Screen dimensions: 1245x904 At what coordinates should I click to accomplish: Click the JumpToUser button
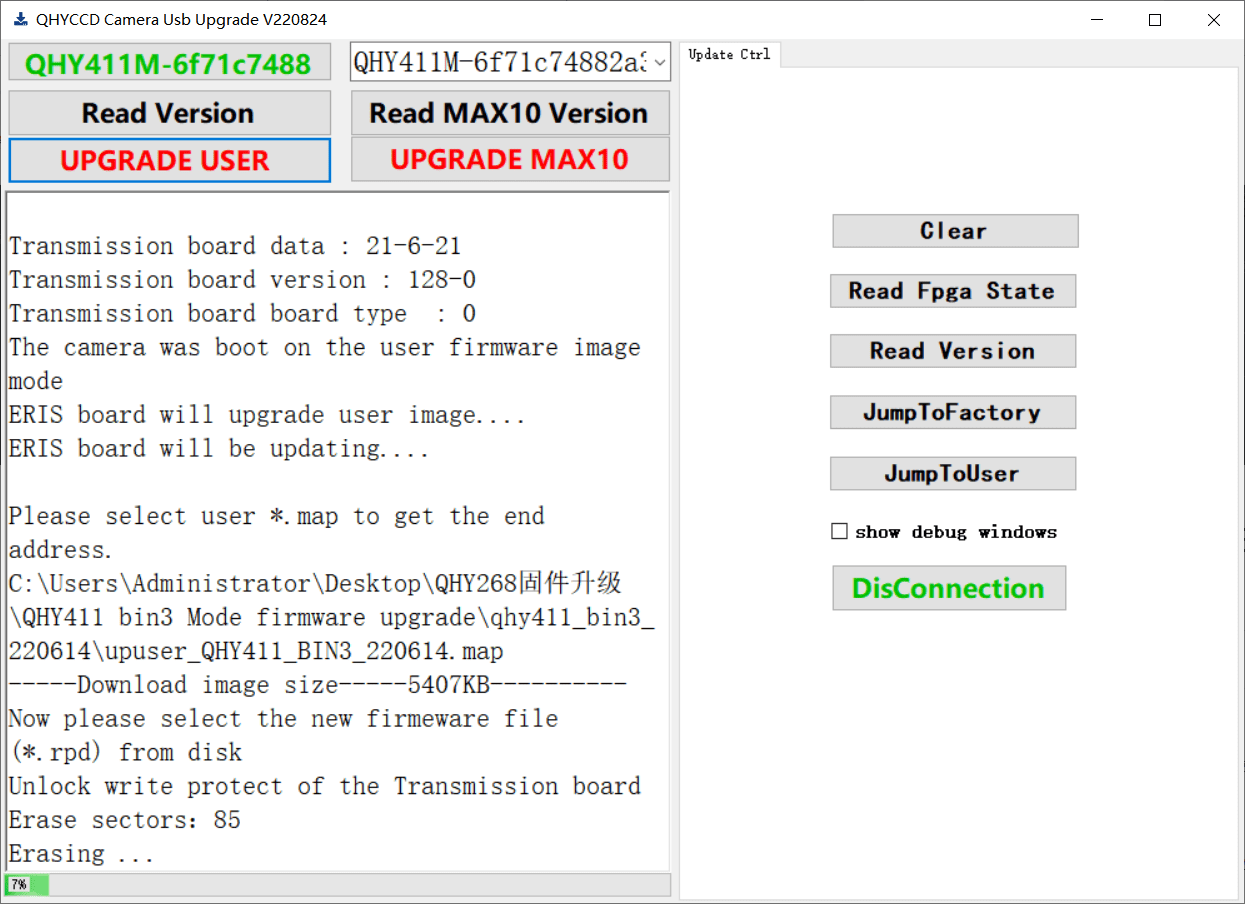(x=953, y=473)
